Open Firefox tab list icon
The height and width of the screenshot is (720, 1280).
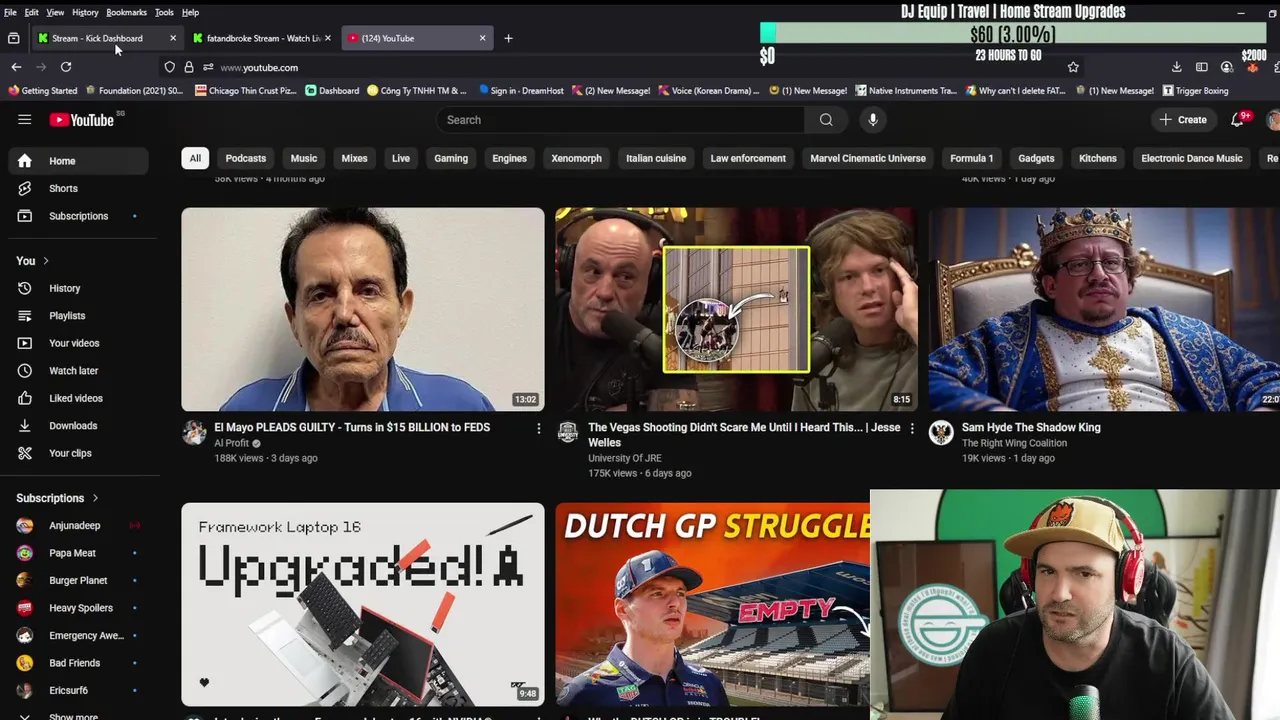coord(14,38)
